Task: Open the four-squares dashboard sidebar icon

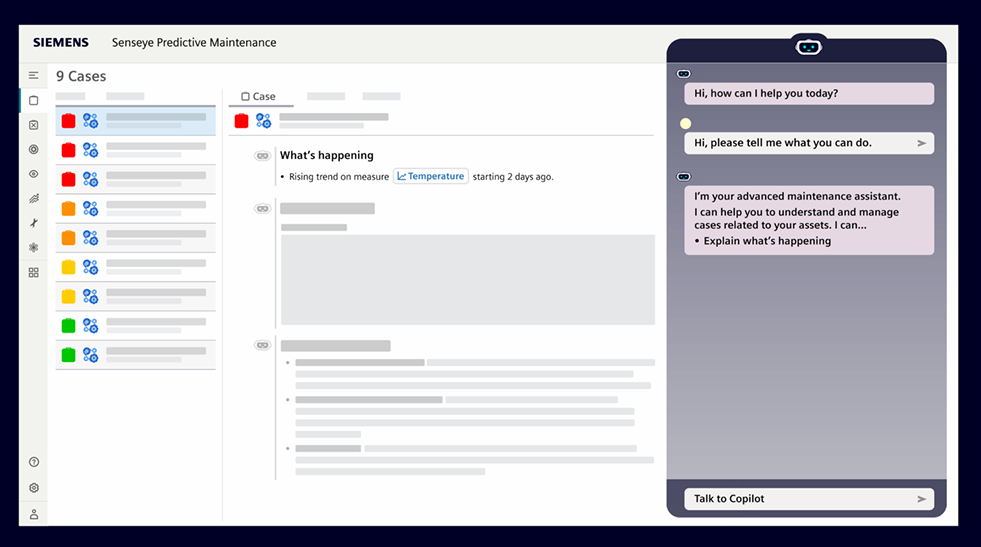Action: (34, 272)
